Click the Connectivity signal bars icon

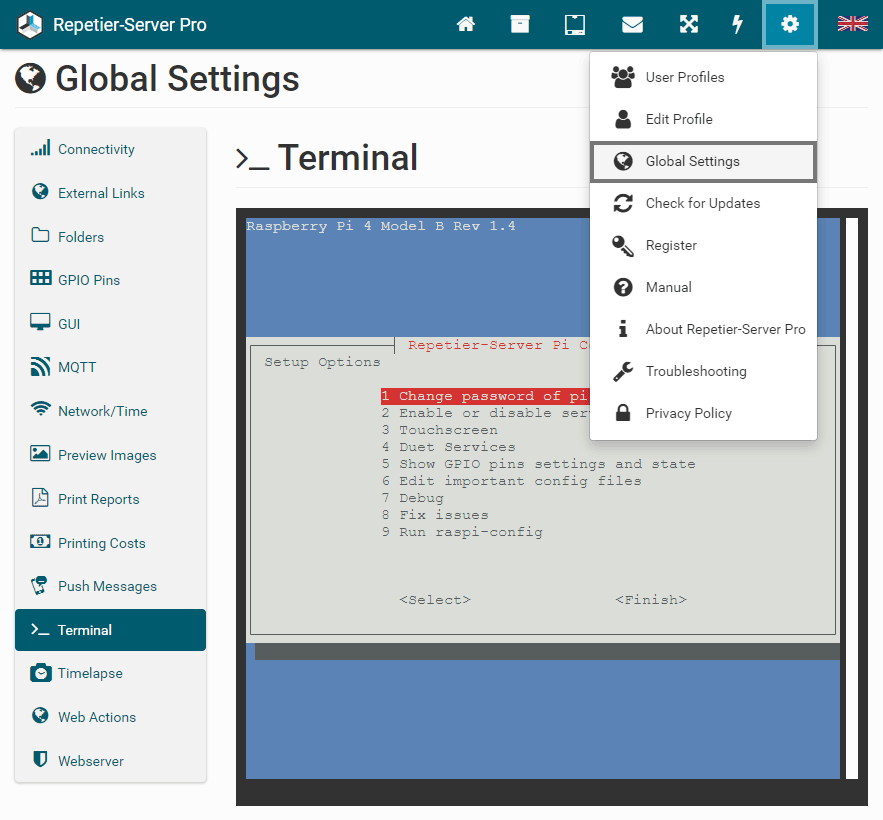(40, 148)
